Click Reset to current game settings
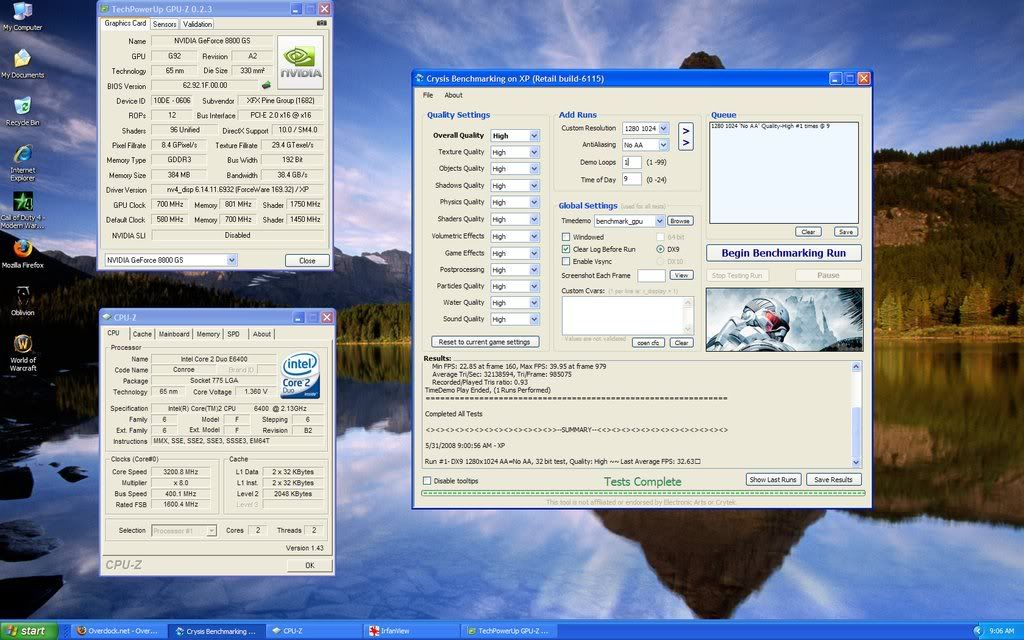 (x=485, y=342)
